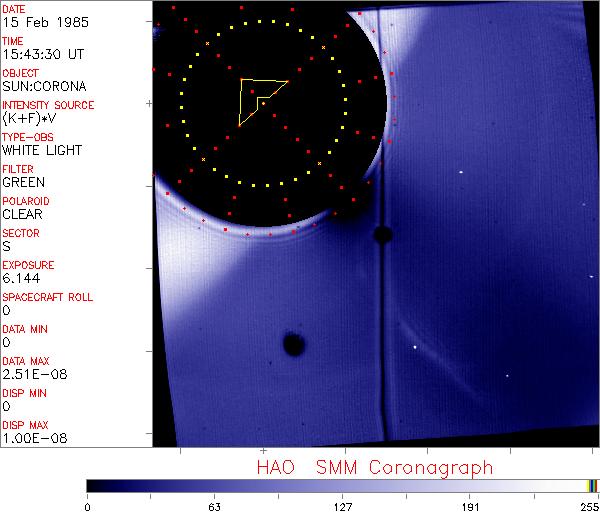Image resolution: width=600 pixels, height=512 pixels.
Task: Click the DISP MAX label
Action: tap(25, 425)
